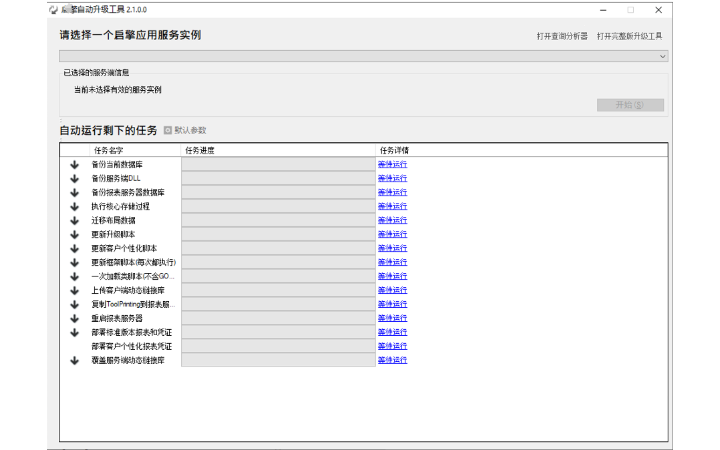The width and height of the screenshot is (720, 450).
Task: Click the progress bar of 备份当前数据库
Action: (x=278, y=164)
